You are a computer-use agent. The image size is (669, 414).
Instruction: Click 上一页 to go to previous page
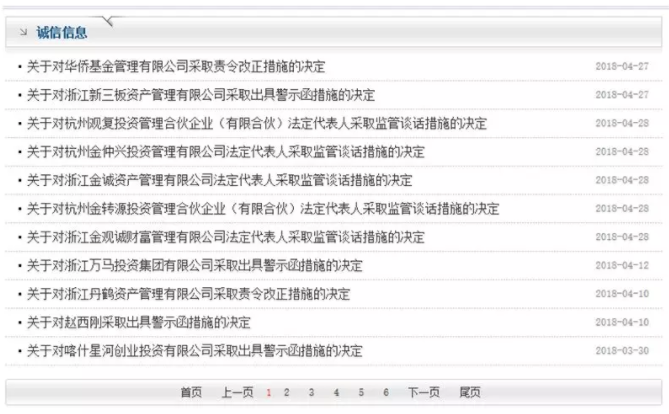237,393
